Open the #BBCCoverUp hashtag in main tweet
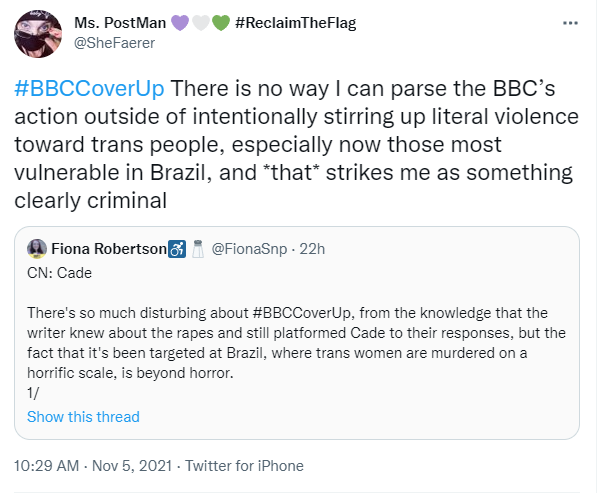 89,89
